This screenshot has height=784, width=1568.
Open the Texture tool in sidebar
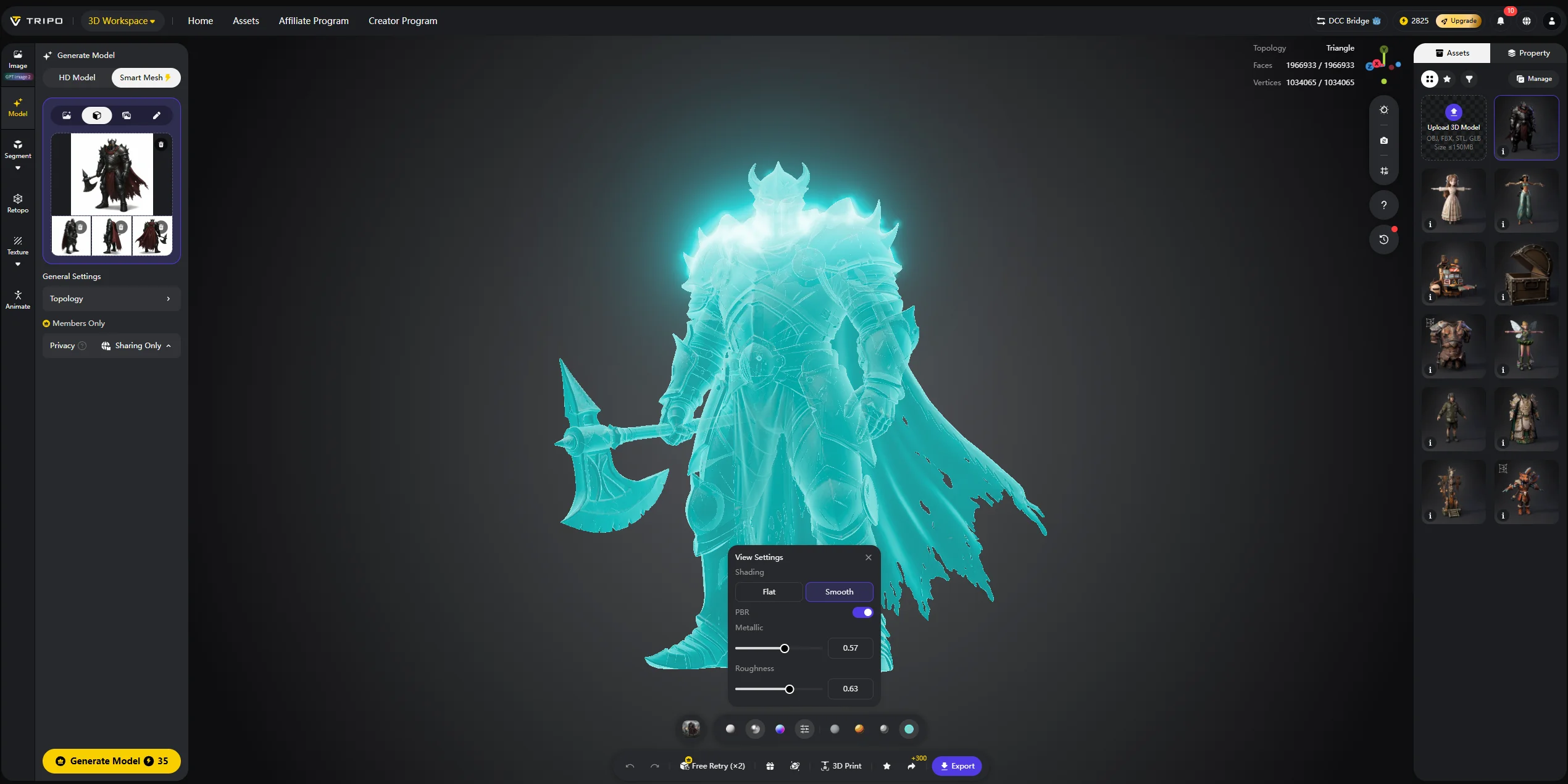click(x=18, y=246)
